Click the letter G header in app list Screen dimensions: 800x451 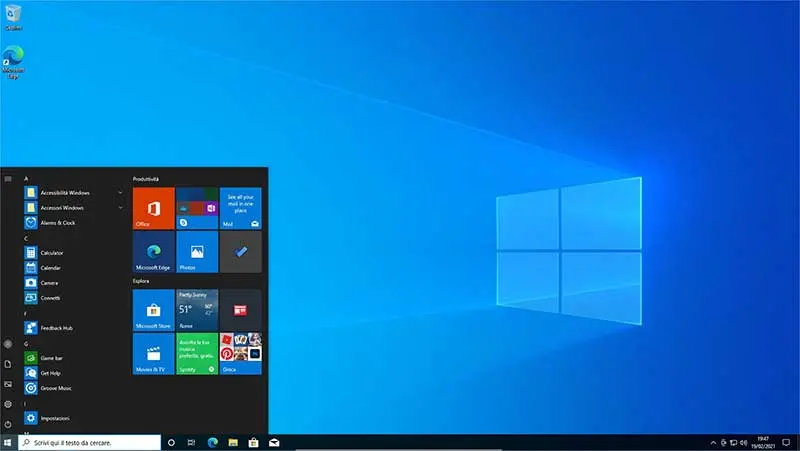coord(26,343)
